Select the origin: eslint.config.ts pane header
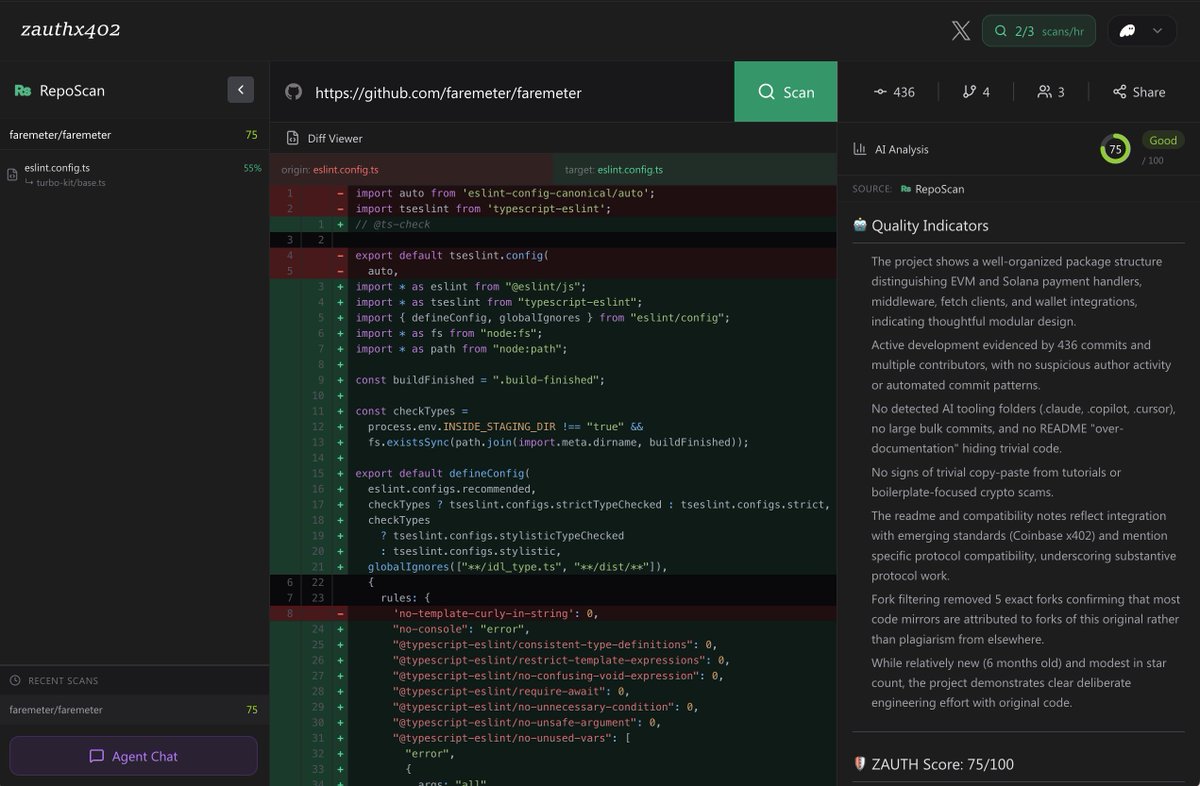Image resolution: width=1200 pixels, height=786 pixels. [412, 170]
